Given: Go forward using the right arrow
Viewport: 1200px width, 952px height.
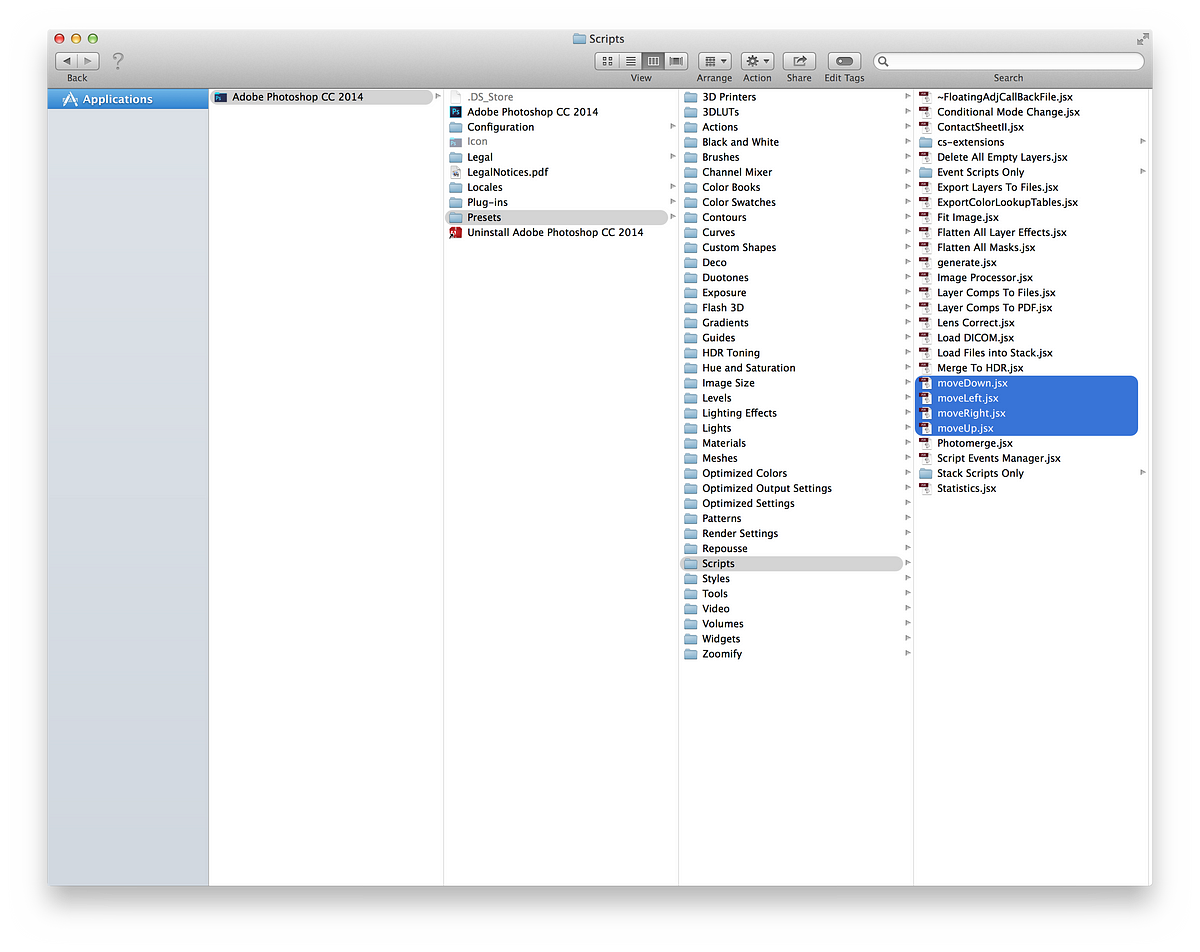Looking at the screenshot, I should [x=88, y=61].
